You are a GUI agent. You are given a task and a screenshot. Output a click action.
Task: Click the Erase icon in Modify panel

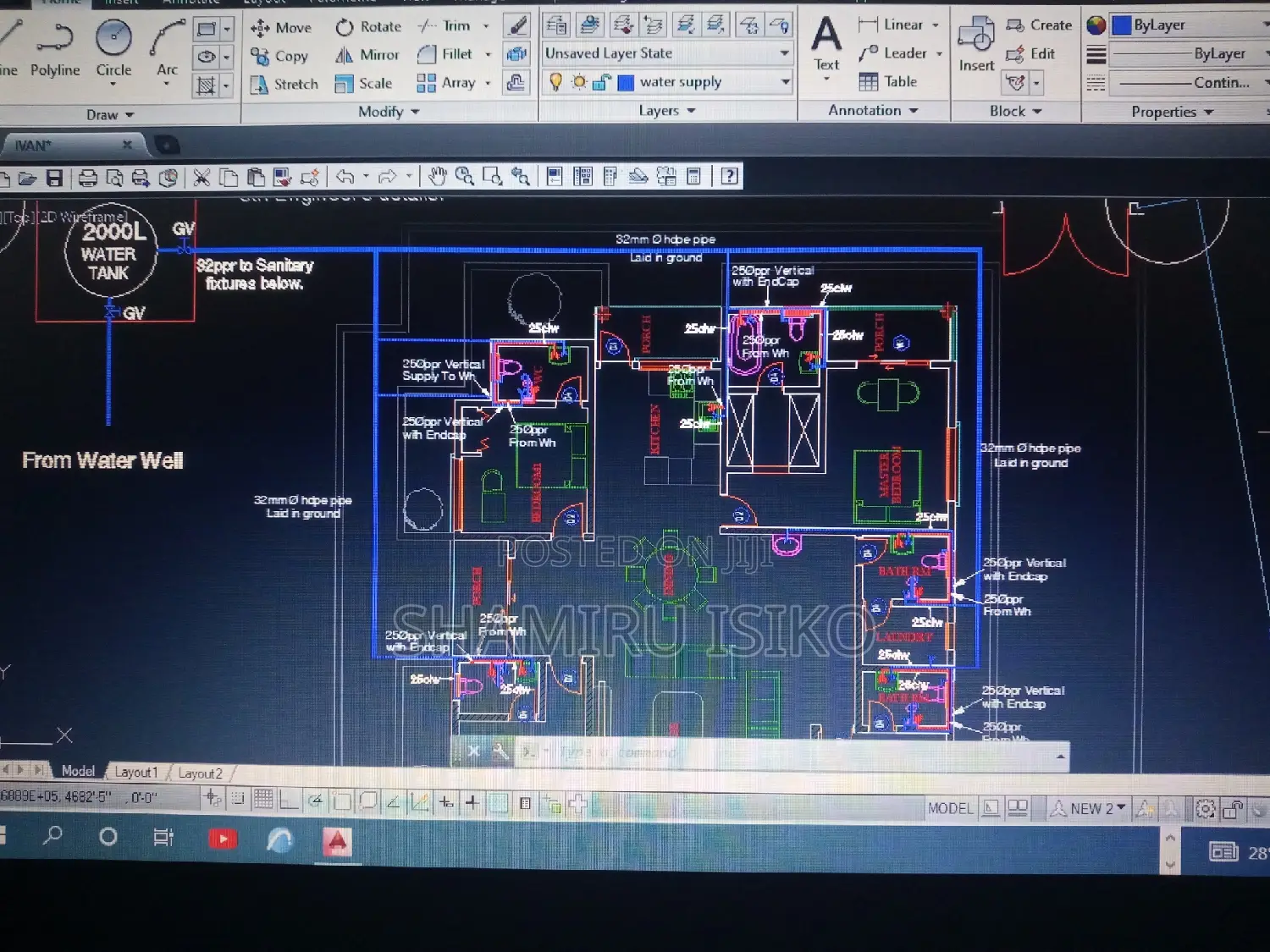516,25
